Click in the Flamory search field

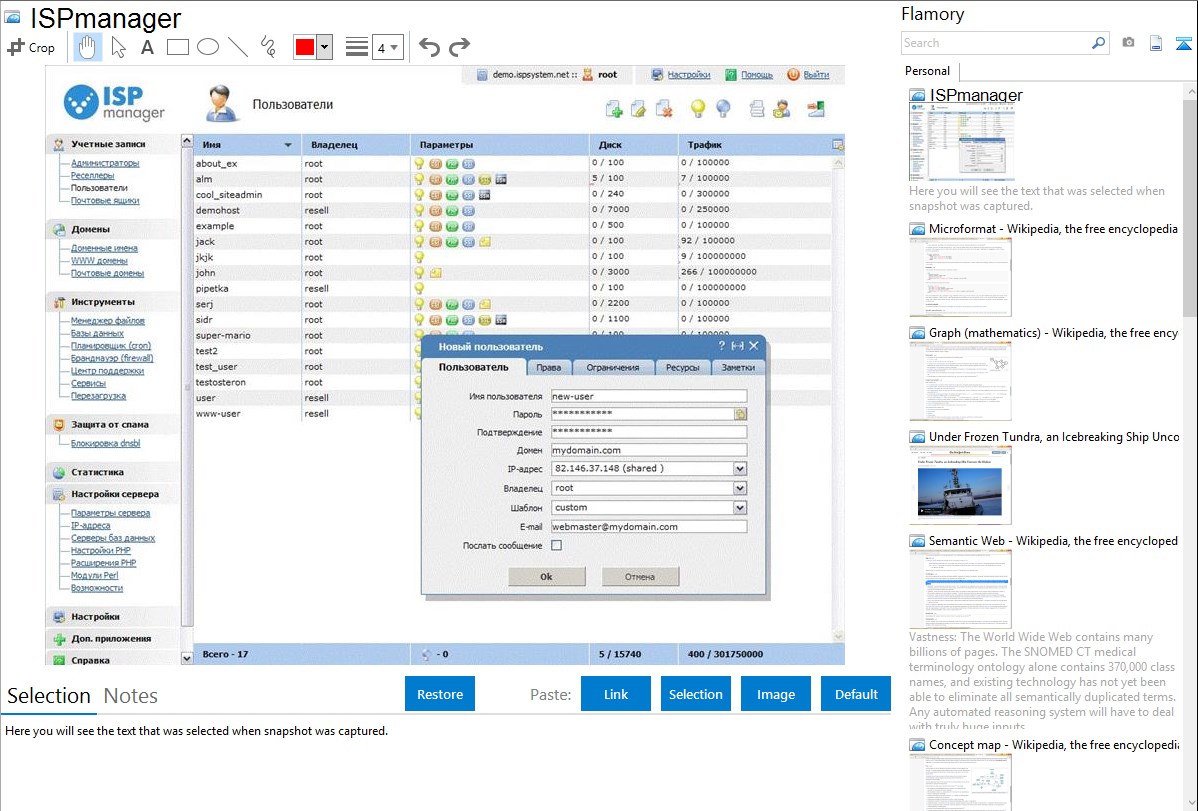(995, 43)
